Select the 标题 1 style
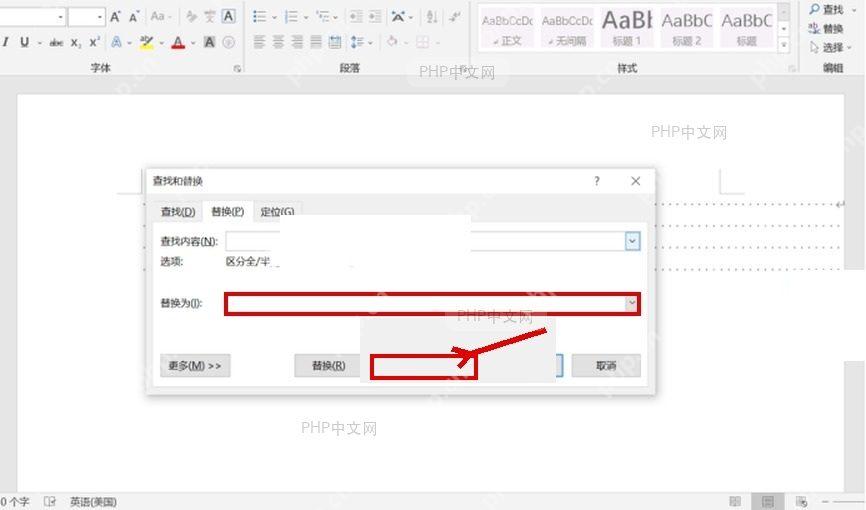The width and height of the screenshot is (866, 510). (x=627, y=28)
